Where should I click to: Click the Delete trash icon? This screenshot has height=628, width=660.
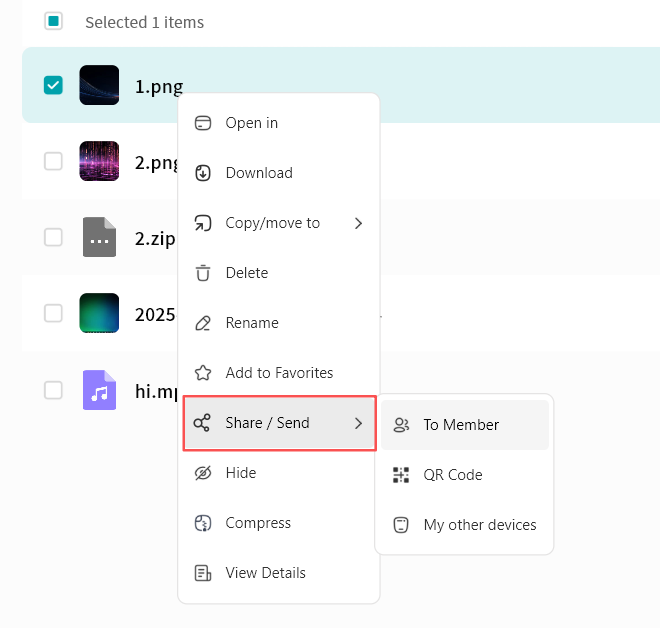tap(203, 273)
